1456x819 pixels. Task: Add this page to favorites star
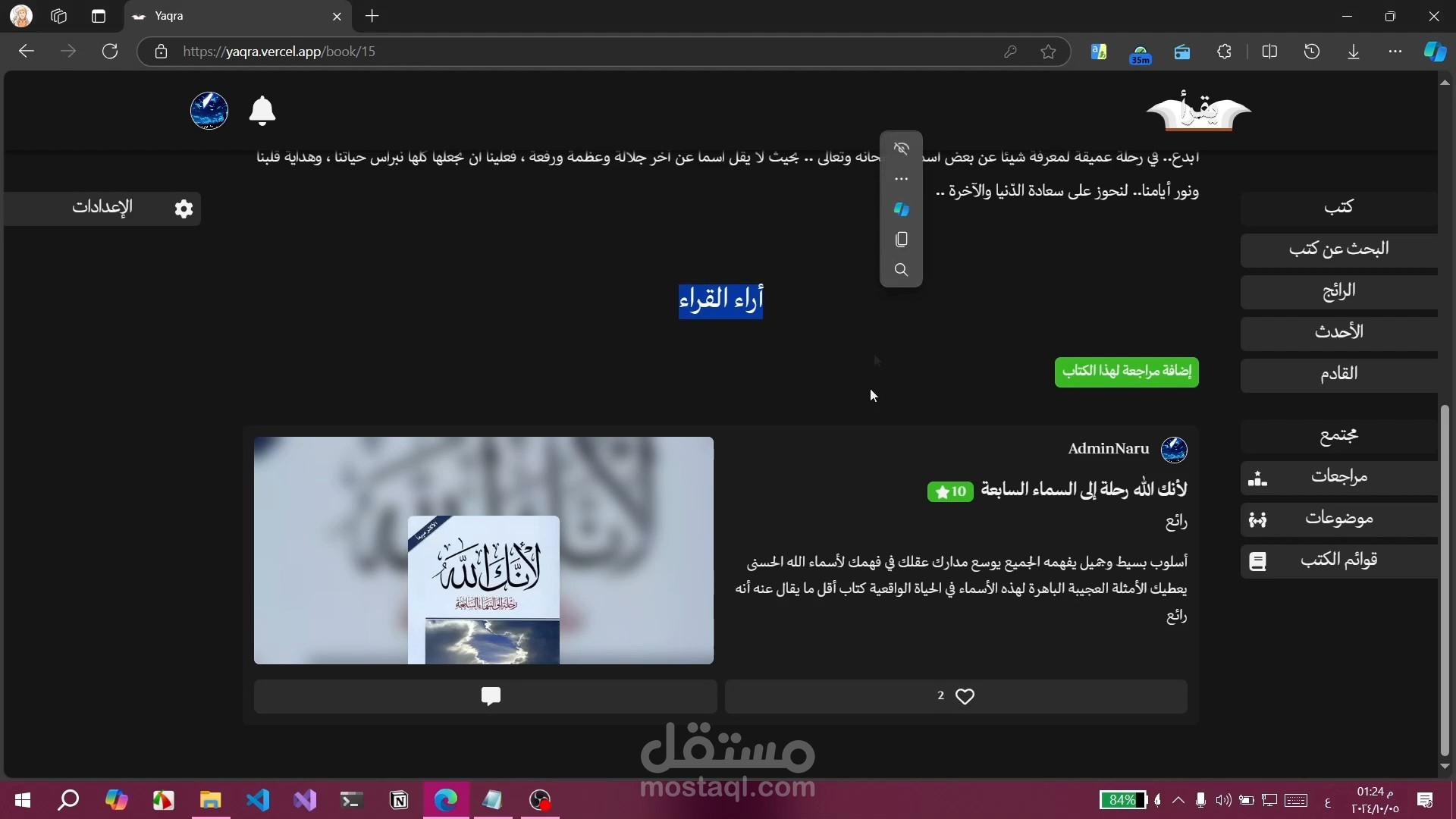click(x=1048, y=52)
